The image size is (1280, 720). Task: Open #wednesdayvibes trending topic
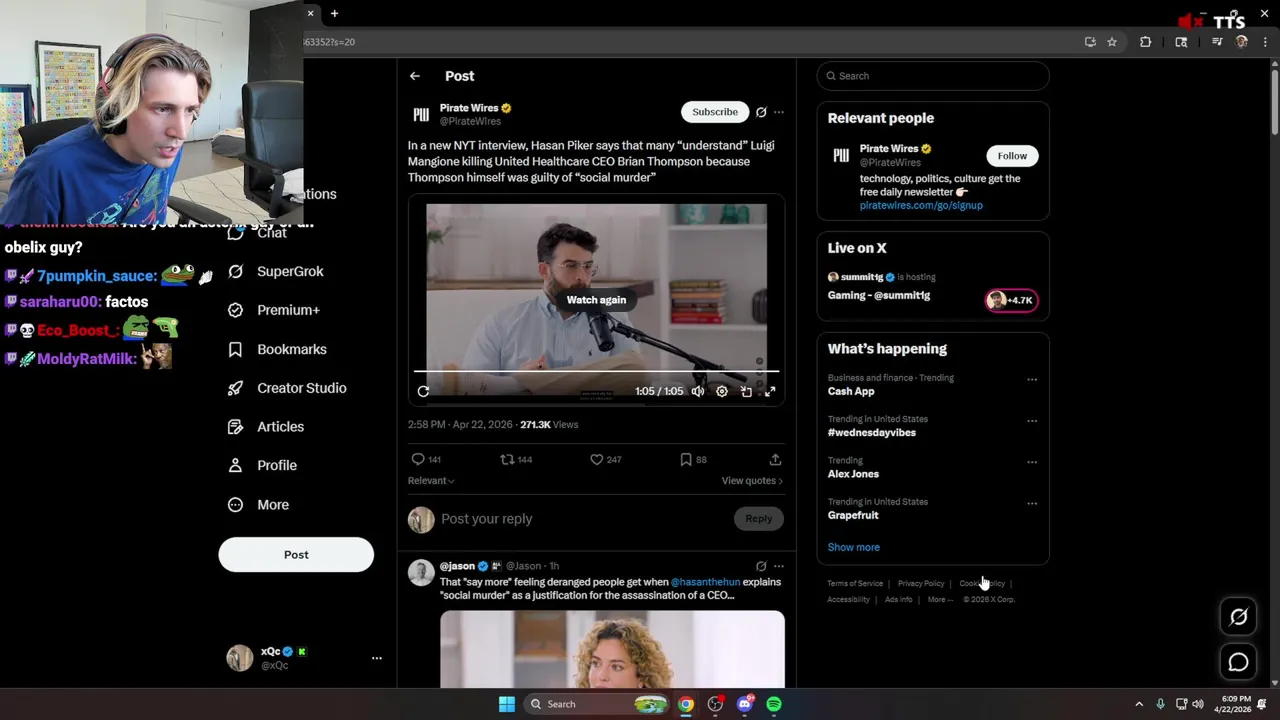coord(871,433)
